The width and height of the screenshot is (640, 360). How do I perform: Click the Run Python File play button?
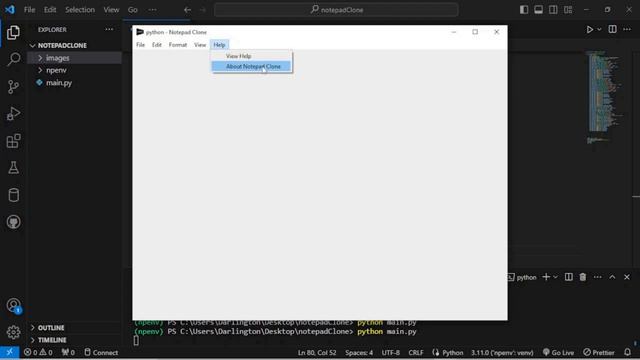tap(589, 29)
